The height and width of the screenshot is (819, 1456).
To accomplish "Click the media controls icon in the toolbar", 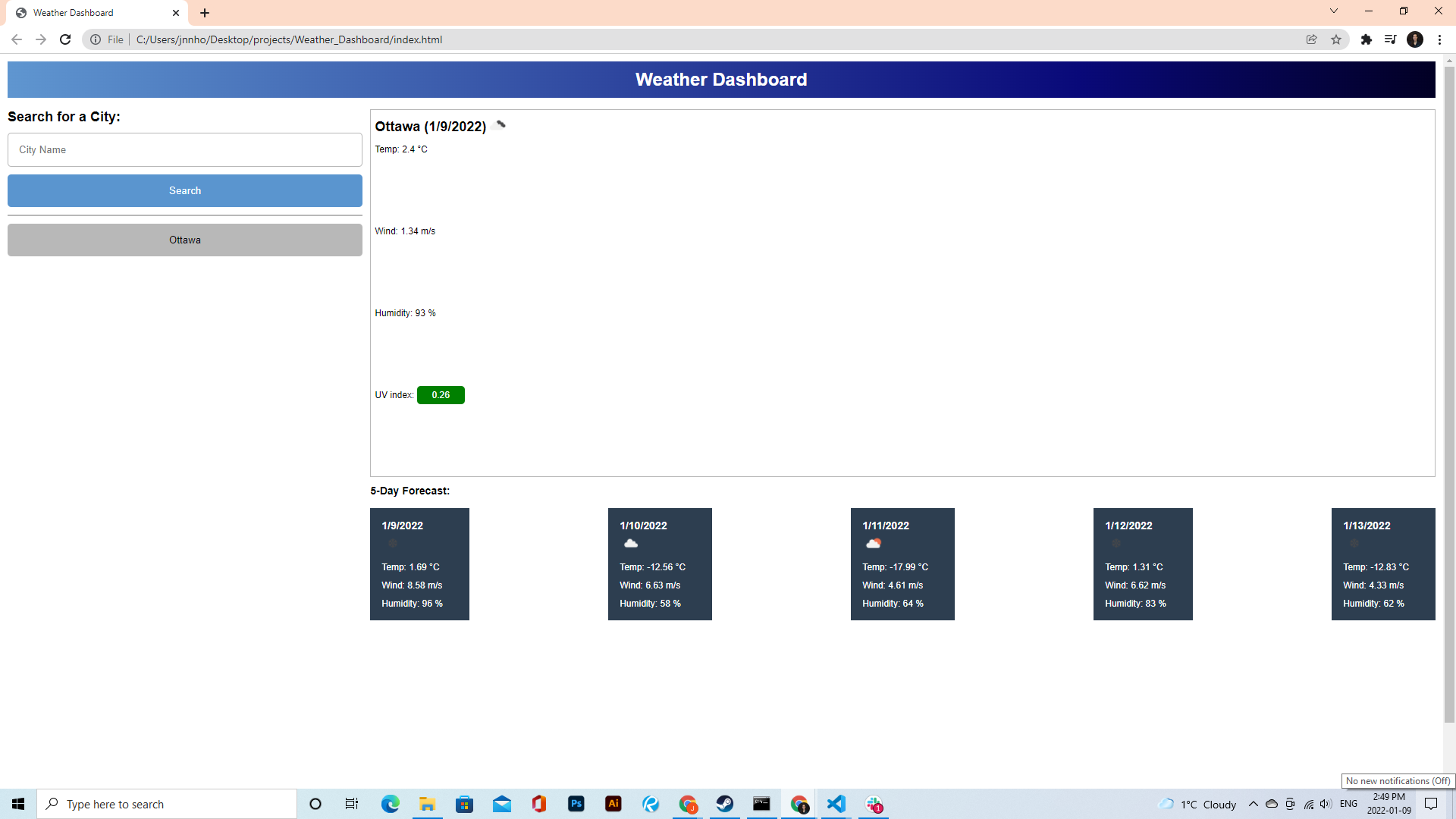I will [1391, 39].
